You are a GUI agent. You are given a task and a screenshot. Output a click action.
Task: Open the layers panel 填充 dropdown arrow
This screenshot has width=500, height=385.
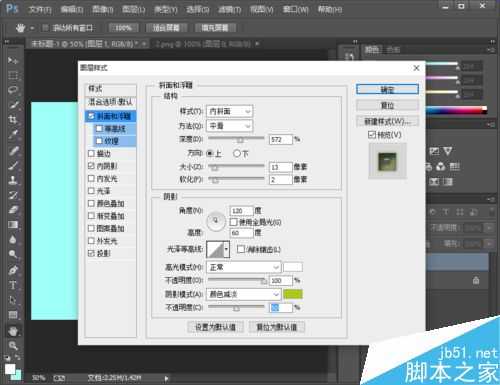tap(489, 244)
